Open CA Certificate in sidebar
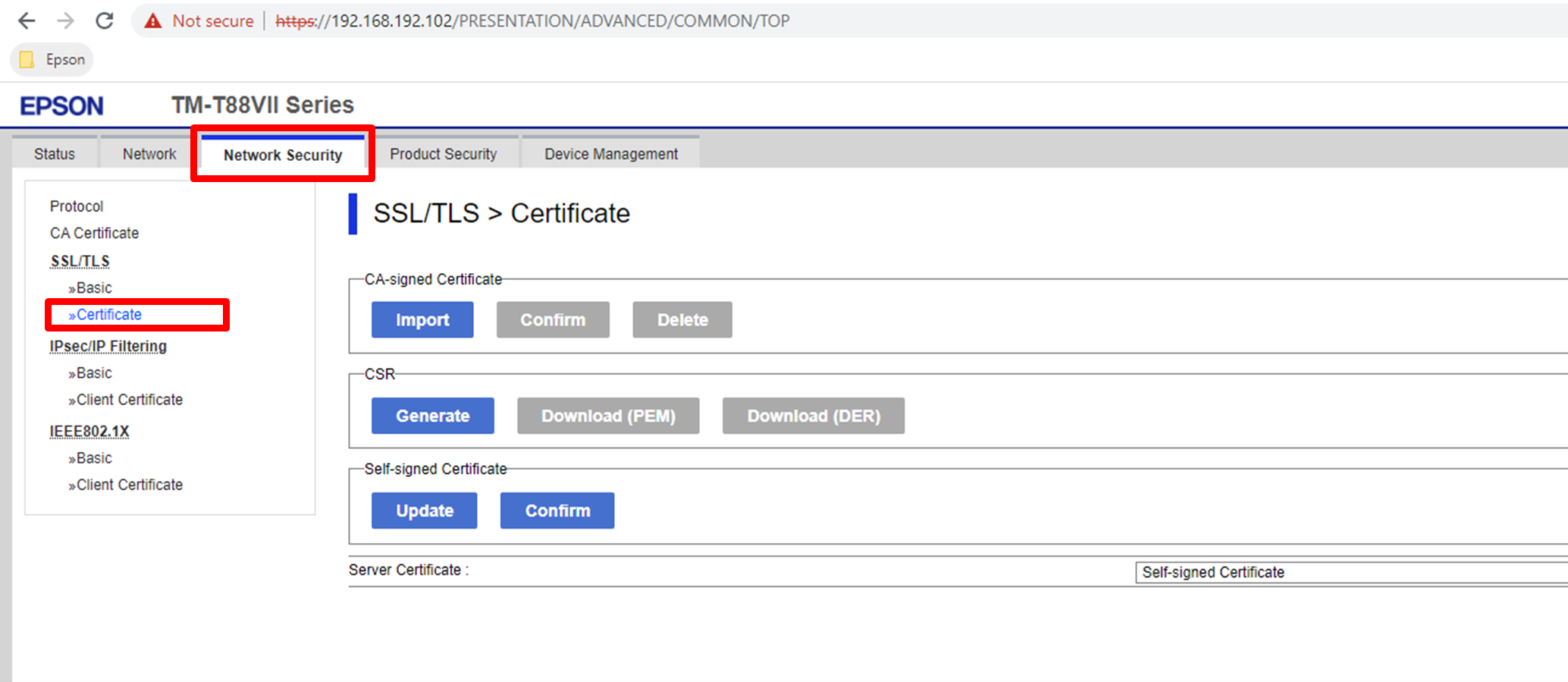Image resolution: width=1568 pixels, height=682 pixels. pos(95,233)
